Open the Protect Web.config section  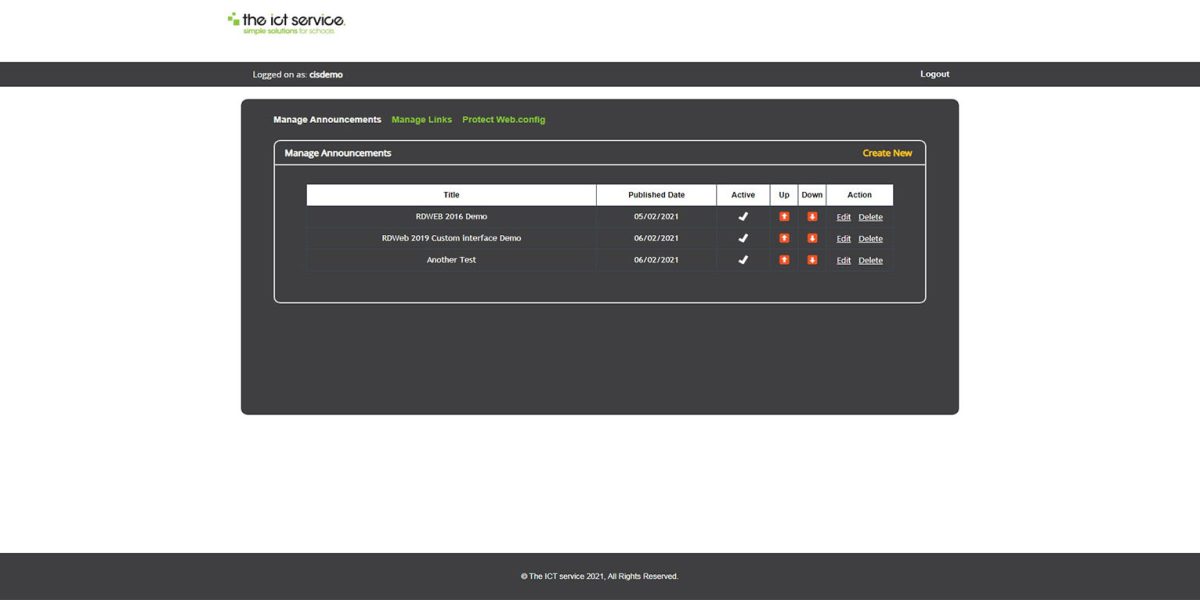503,119
